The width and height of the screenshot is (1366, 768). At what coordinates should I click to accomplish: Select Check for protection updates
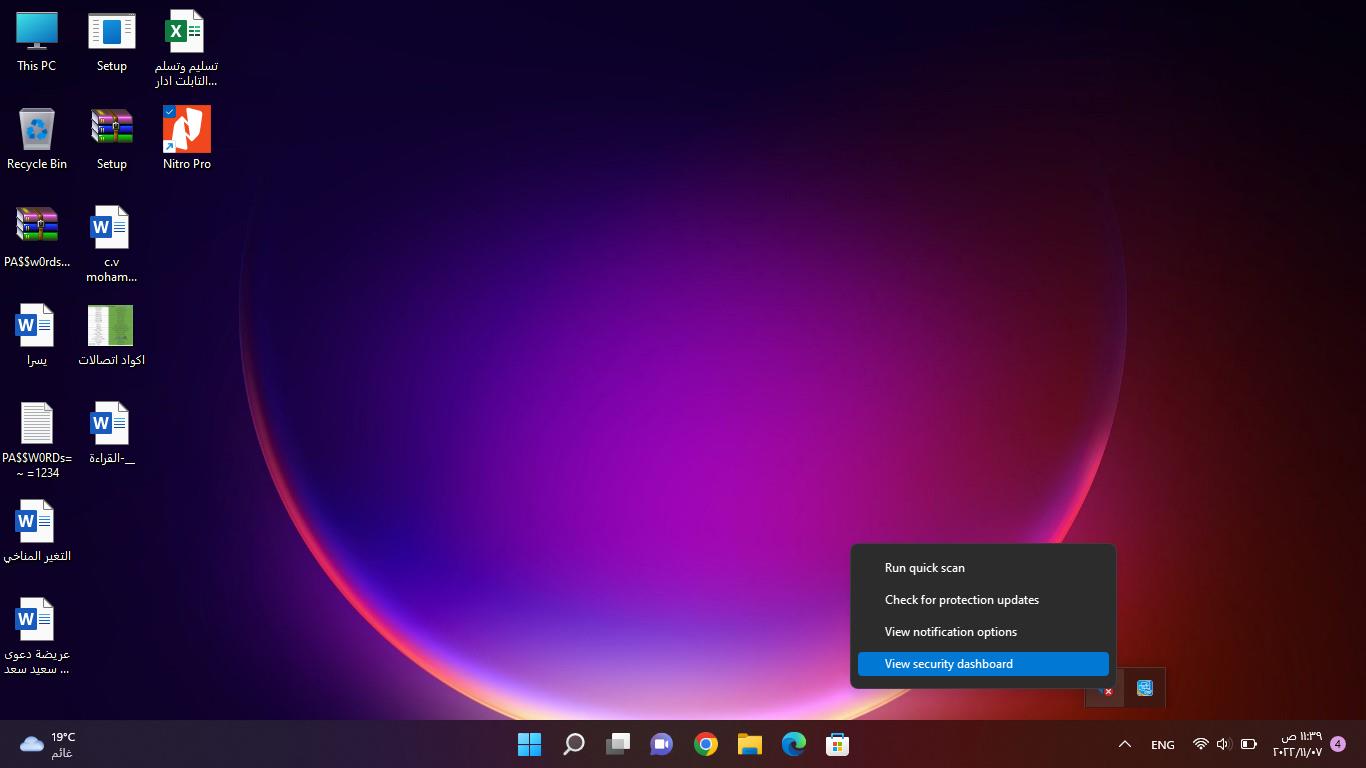point(961,600)
